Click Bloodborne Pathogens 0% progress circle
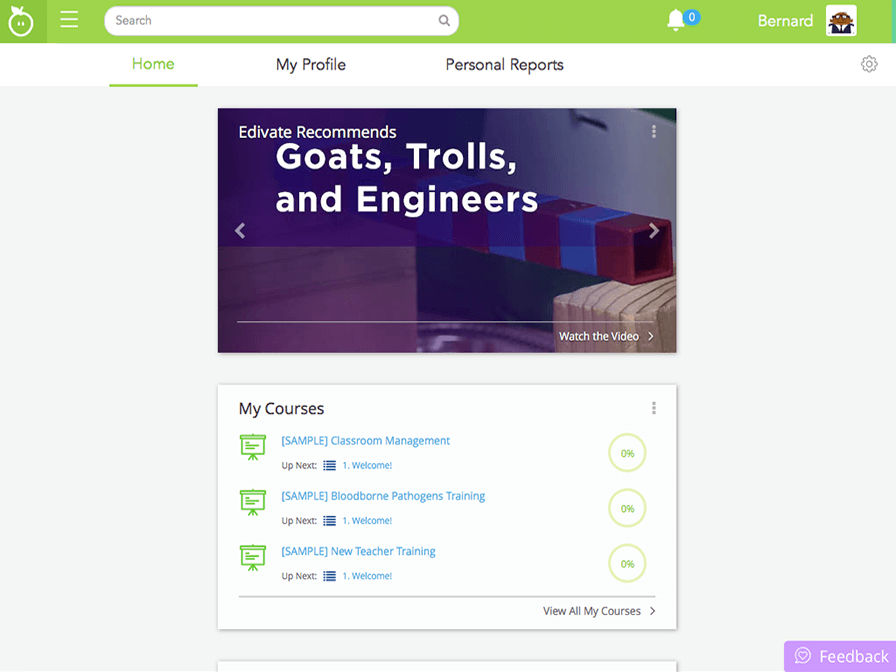The width and height of the screenshot is (896, 672). 627,509
